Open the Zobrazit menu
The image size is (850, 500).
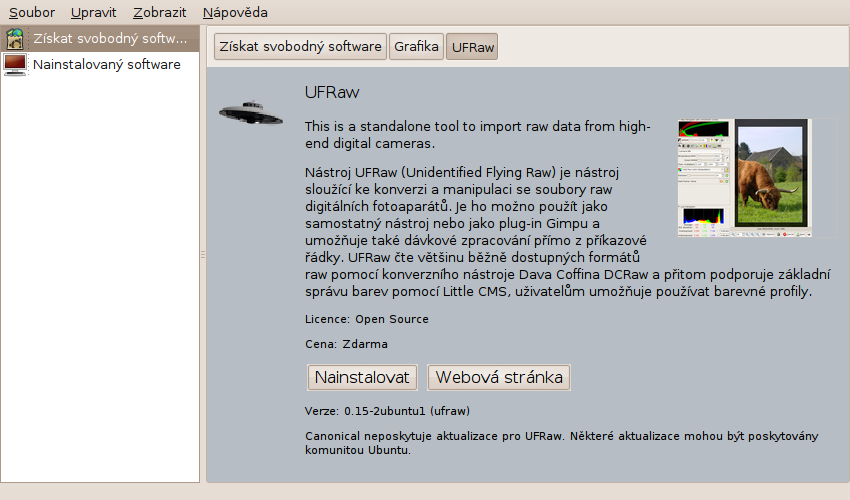(x=159, y=12)
